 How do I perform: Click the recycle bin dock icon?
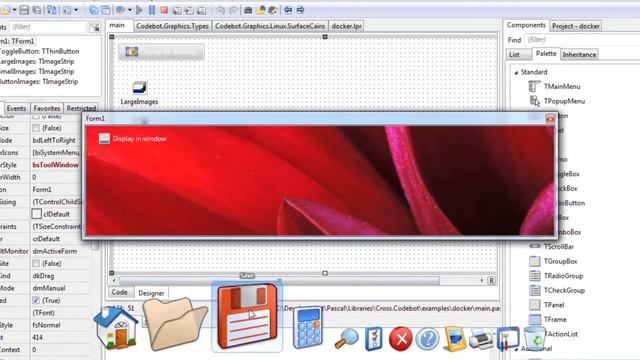click(x=534, y=338)
